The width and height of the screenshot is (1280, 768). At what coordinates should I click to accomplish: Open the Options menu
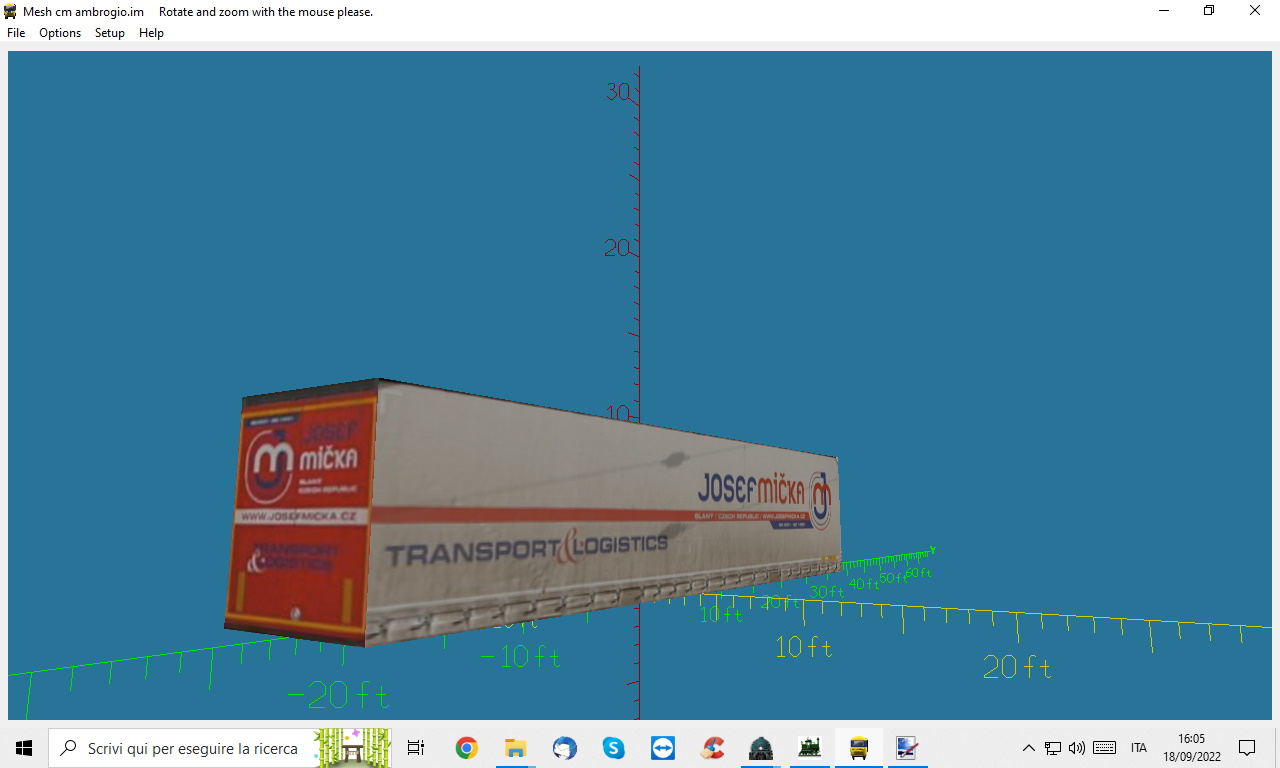[60, 33]
